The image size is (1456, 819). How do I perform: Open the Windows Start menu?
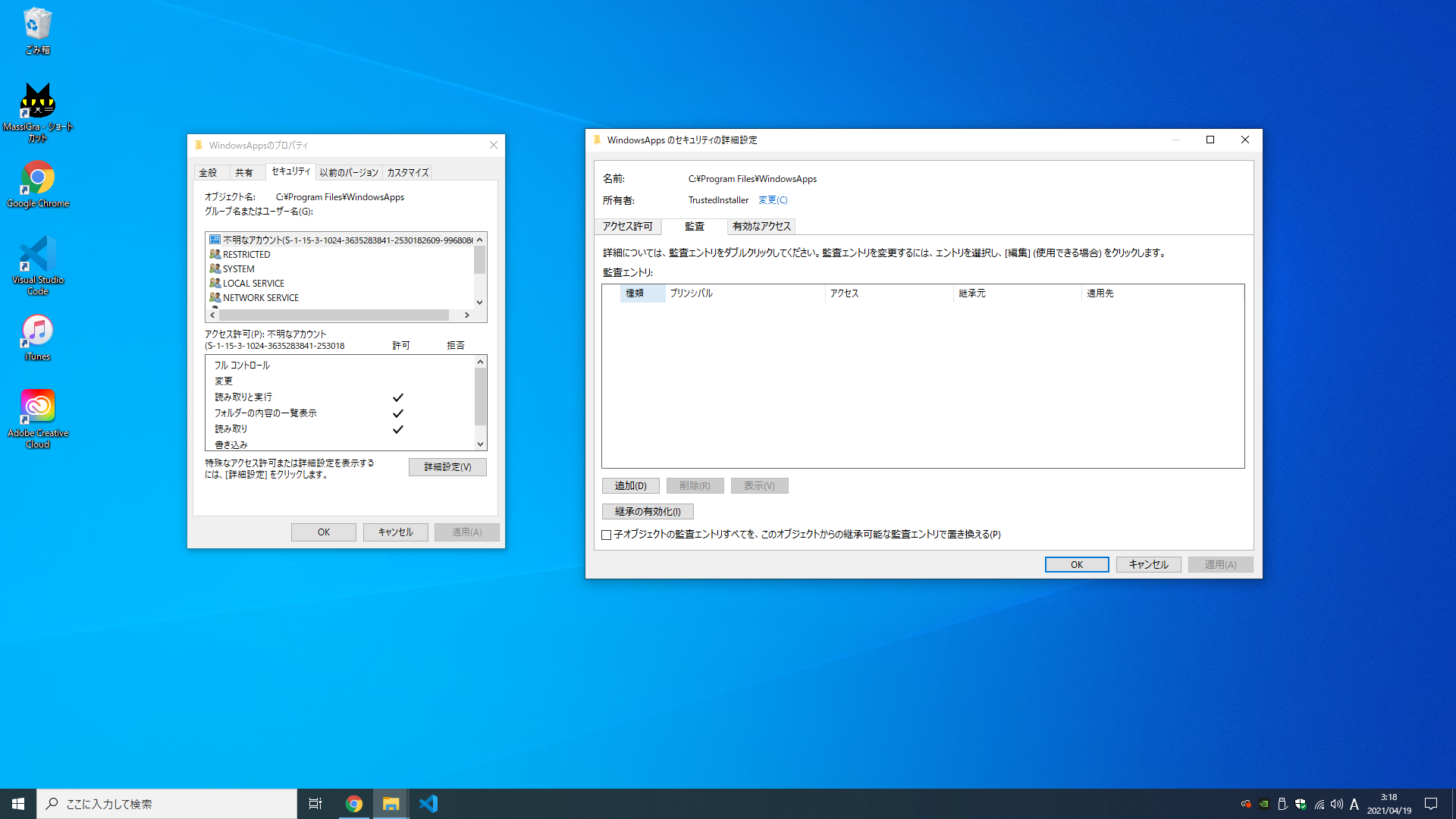point(18,804)
